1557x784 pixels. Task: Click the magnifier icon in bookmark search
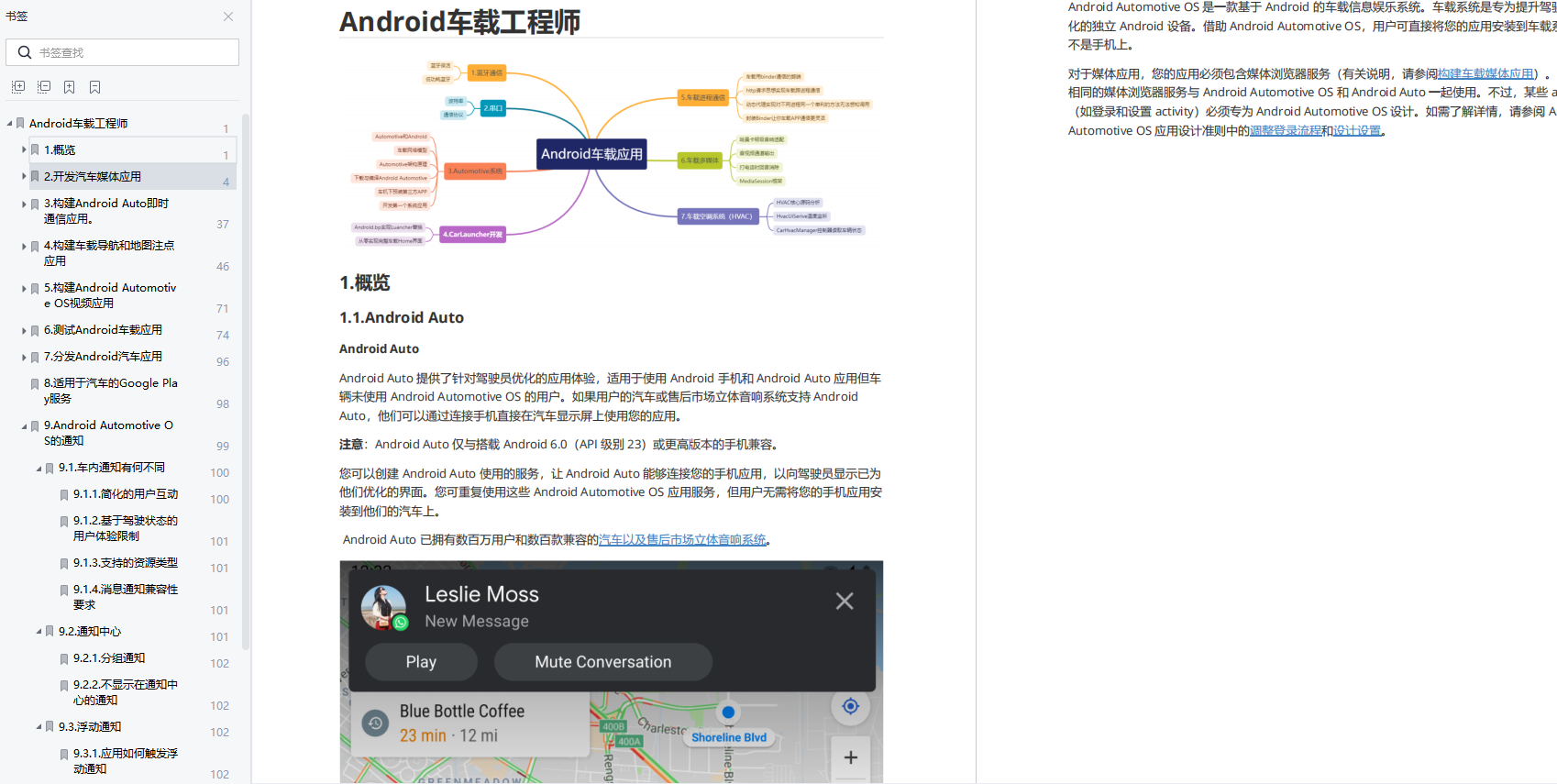click(x=25, y=52)
